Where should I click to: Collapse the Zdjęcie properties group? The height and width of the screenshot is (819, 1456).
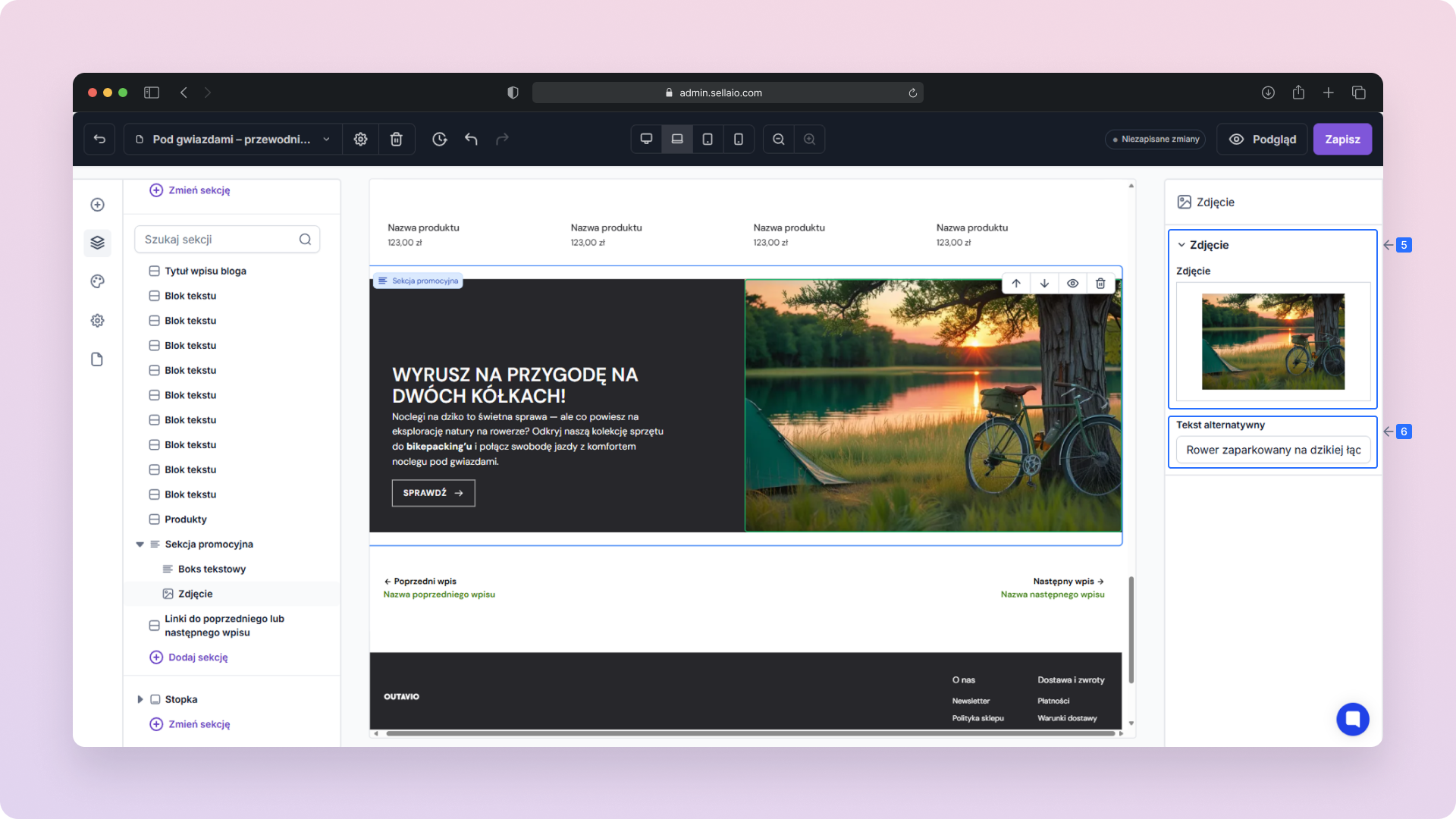click(1181, 245)
